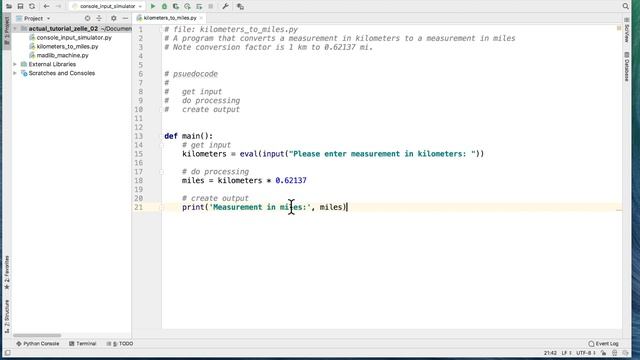Toggle the Project side tab
Screen dimensions: 640x360
7,31
